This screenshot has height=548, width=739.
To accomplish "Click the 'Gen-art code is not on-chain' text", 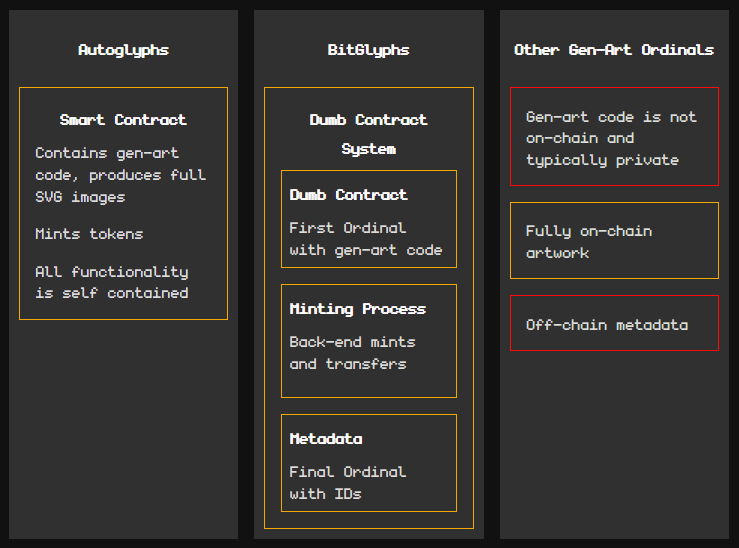I will click(611, 138).
